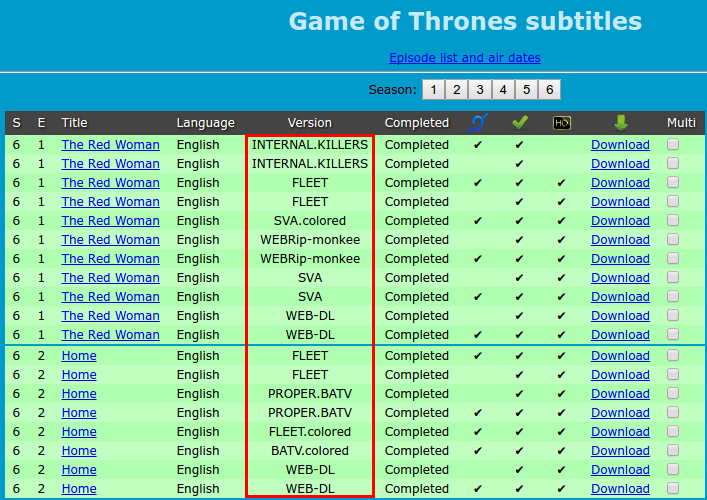Open The Red Woman link in hearing-impaired INTERNAL.KILLERS row
707x500 pixels.
[x=110, y=145]
